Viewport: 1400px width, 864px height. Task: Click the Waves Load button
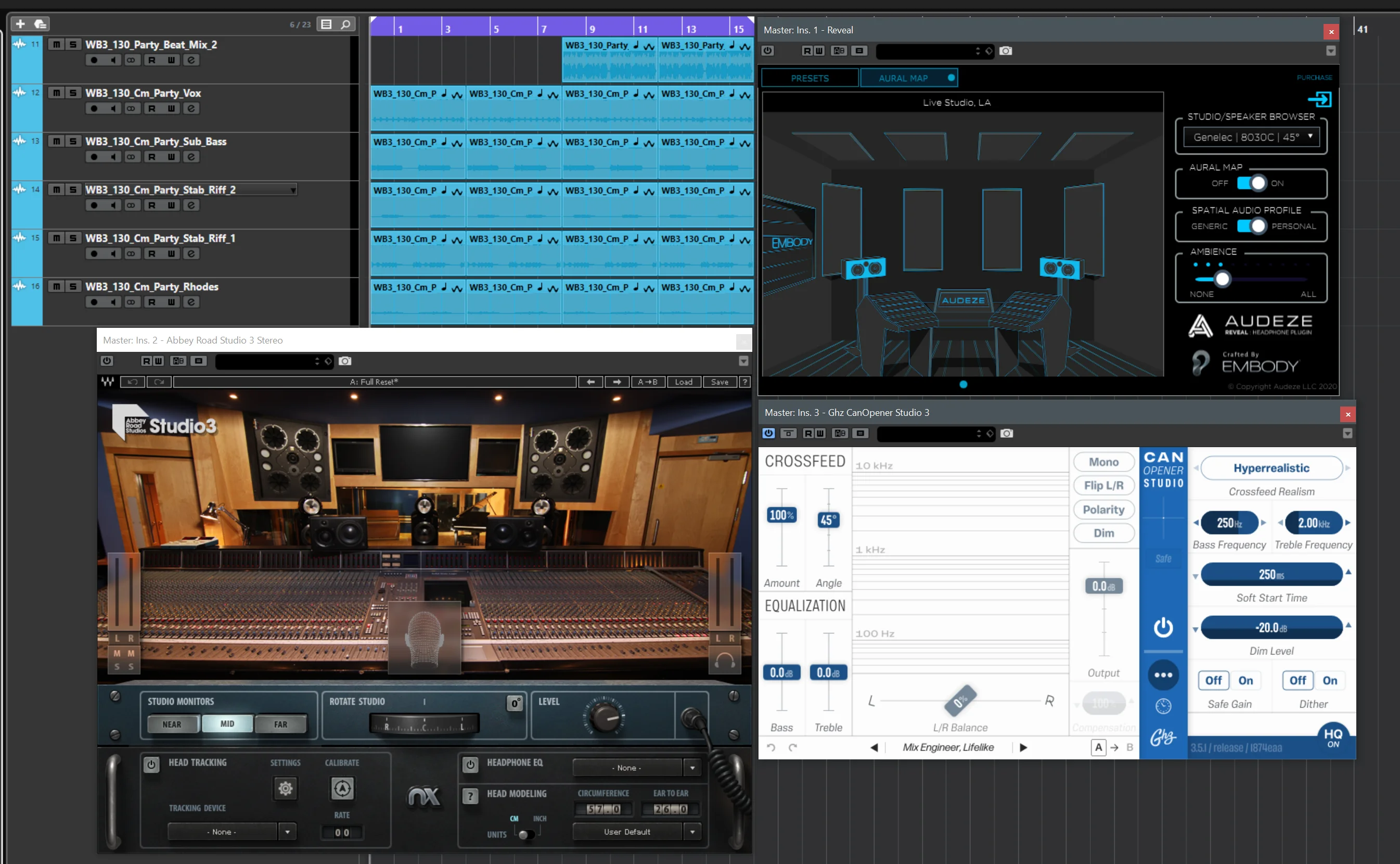(x=683, y=382)
